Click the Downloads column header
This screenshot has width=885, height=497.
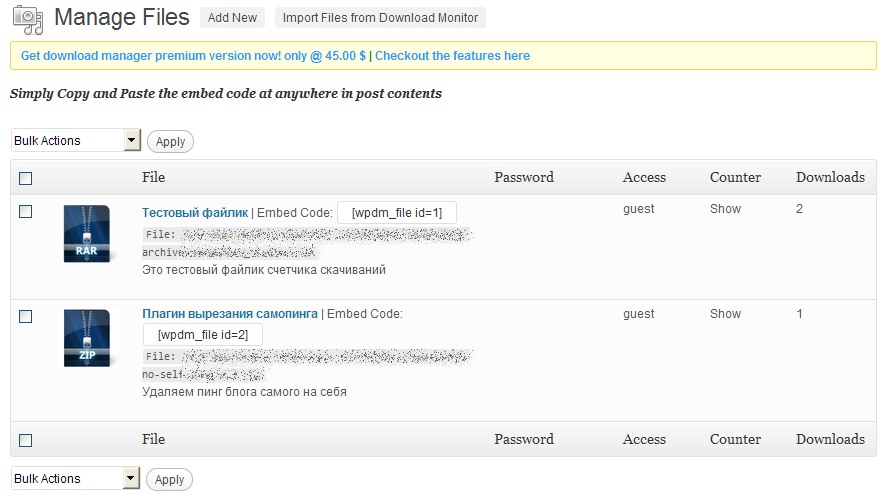tap(829, 177)
